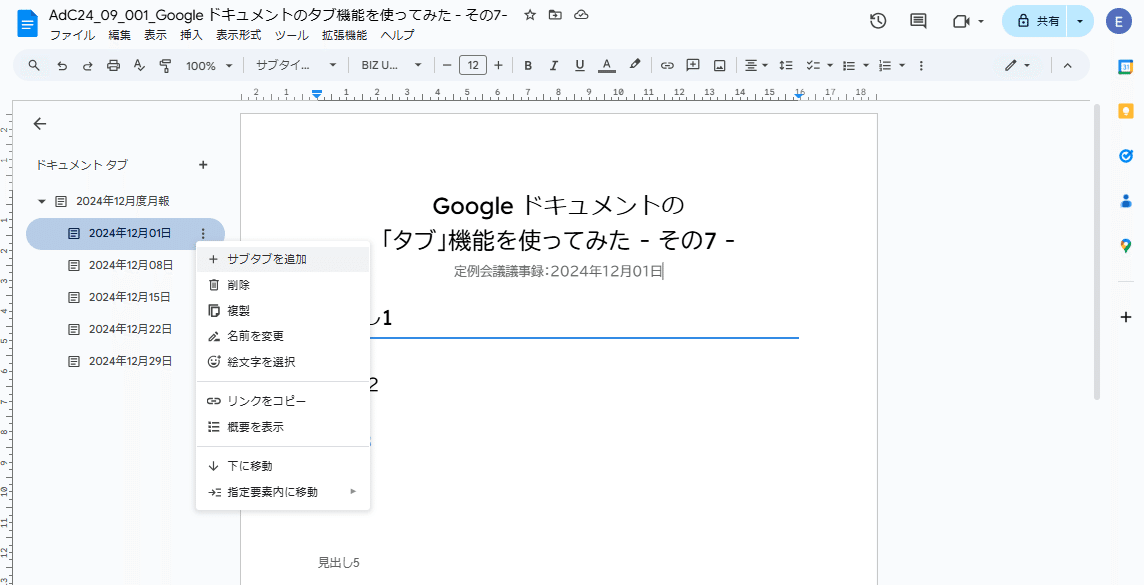Print the document using printer icon
Screen dimensions: 1144x585
113,66
